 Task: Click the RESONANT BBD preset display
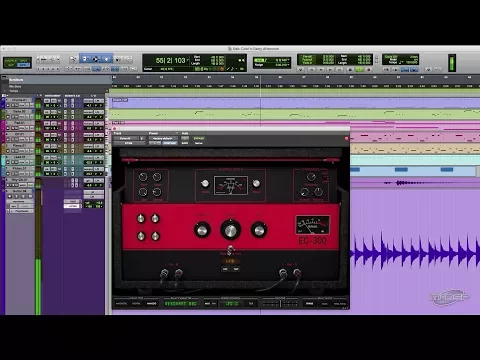pyautogui.click(x=181, y=303)
